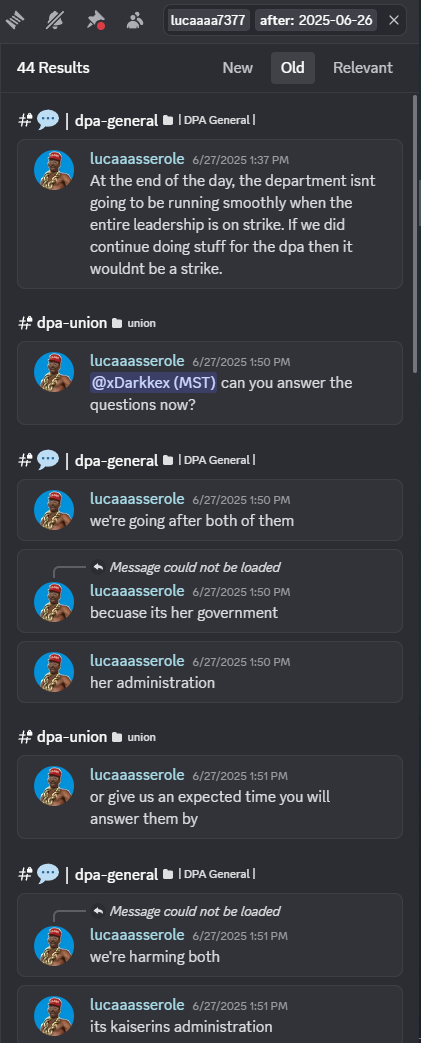Clear the search with X icon
Viewport: 421px width, 1043px height.
pos(394,21)
